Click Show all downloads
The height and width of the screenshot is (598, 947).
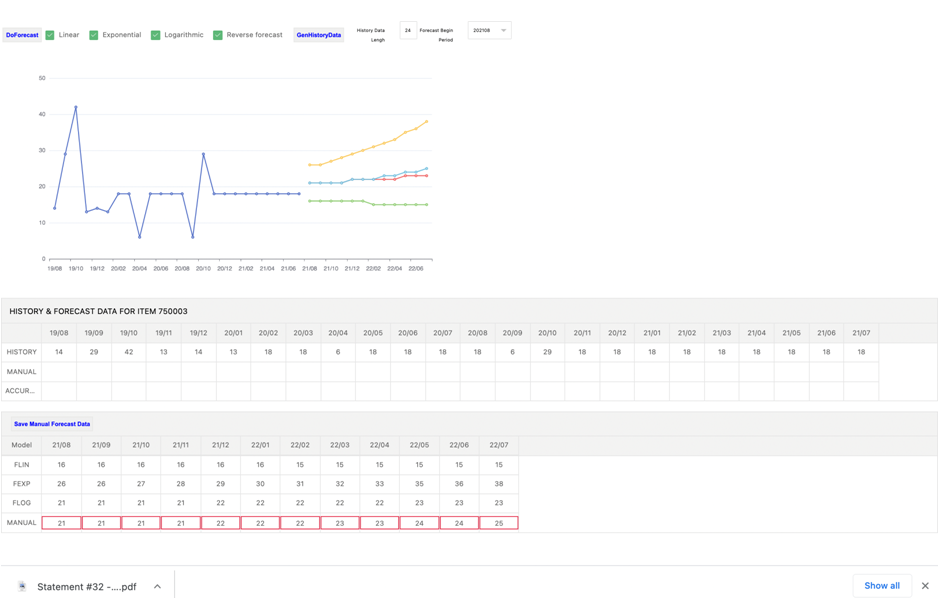click(x=881, y=585)
